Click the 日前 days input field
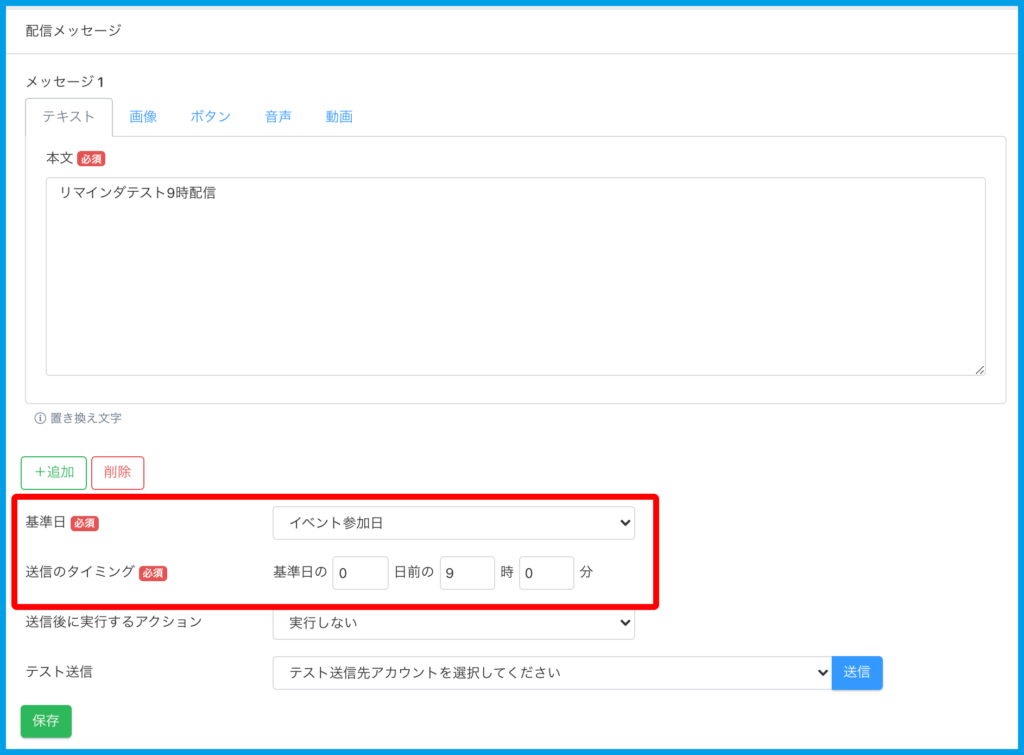1024x755 pixels. (x=360, y=573)
